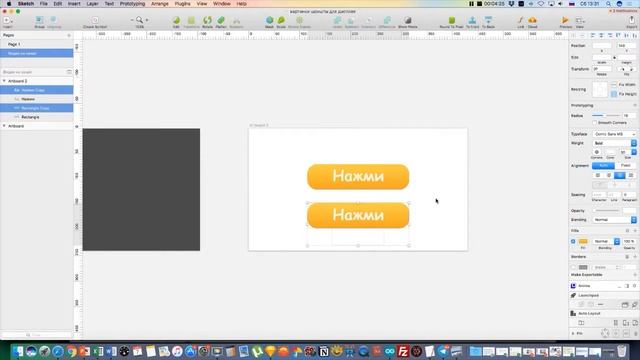The image size is (640, 360).
Task: Select the Transform tool icon
Action: tap(191, 21)
